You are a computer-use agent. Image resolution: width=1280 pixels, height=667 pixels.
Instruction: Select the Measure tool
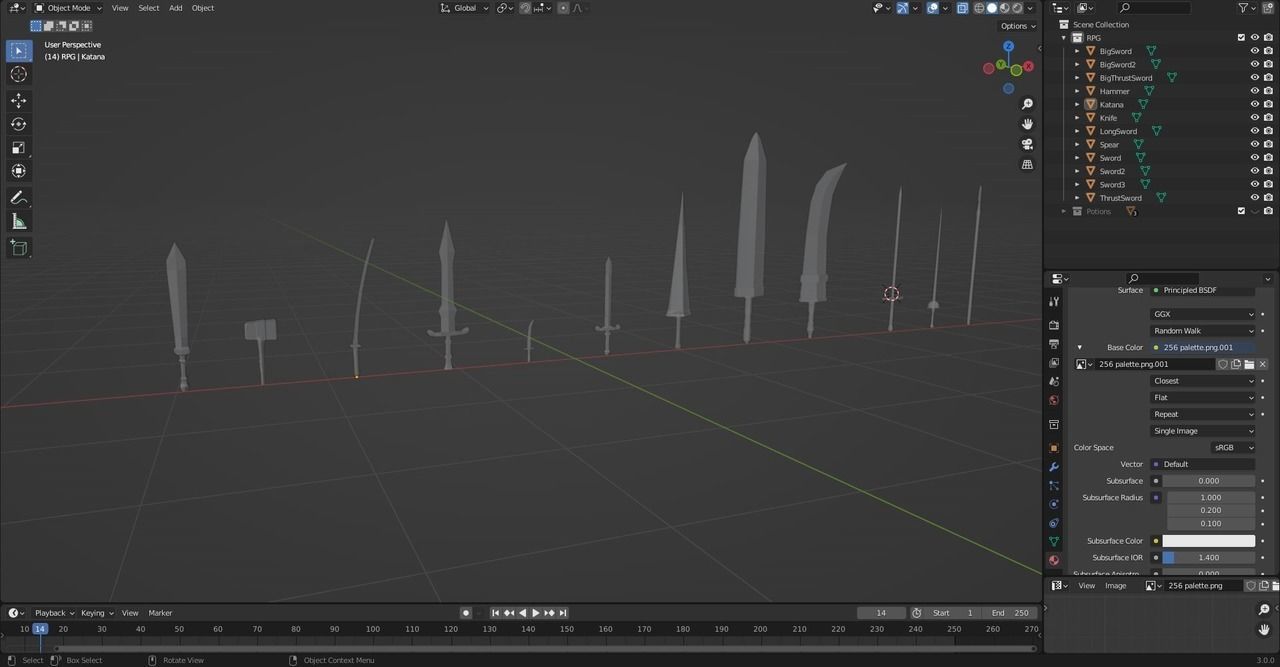(18, 221)
